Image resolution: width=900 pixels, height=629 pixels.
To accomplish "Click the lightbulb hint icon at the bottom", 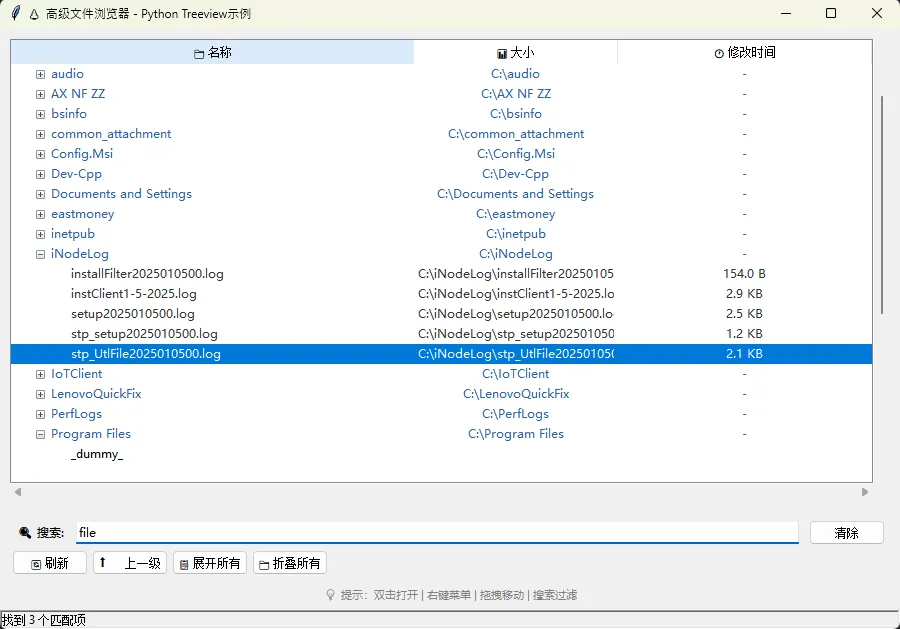I will coord(330,595).
